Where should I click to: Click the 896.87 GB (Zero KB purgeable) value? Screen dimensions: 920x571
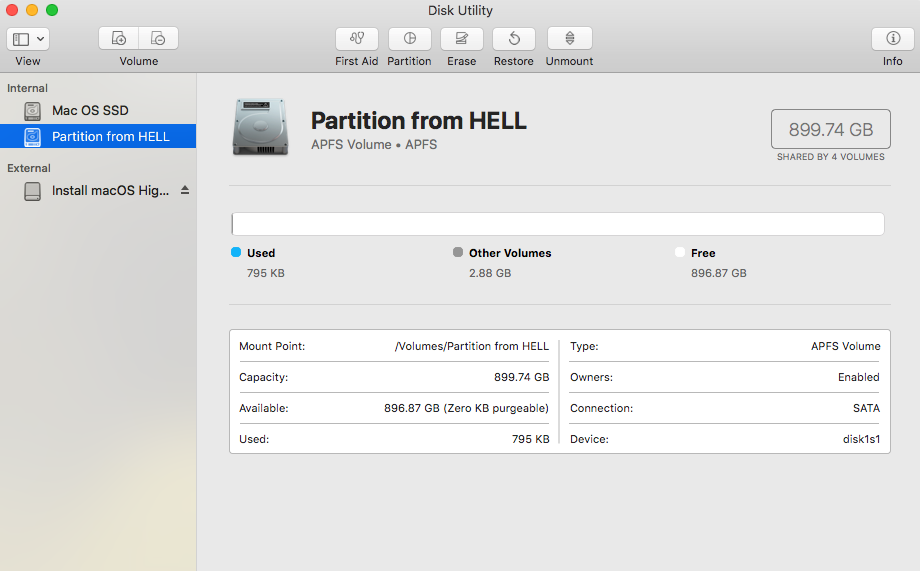pos(466,408)
